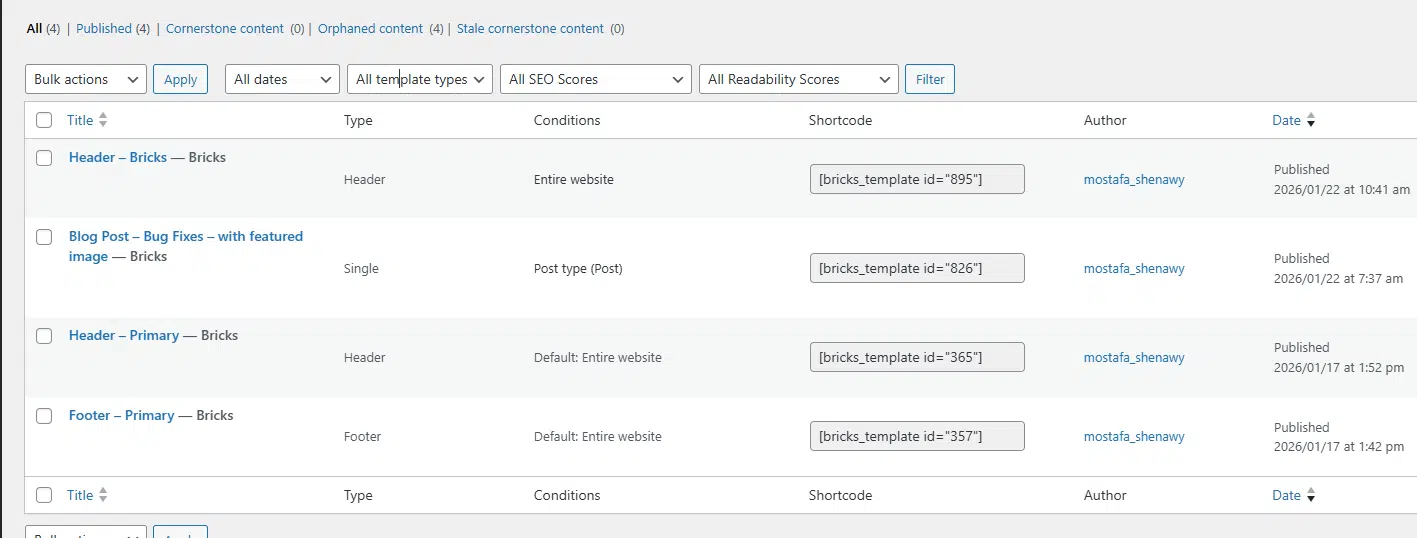This screenshot has width=1417, height=538.
Task: Click the Title column sort arrows in header
Action: point(103,120)
